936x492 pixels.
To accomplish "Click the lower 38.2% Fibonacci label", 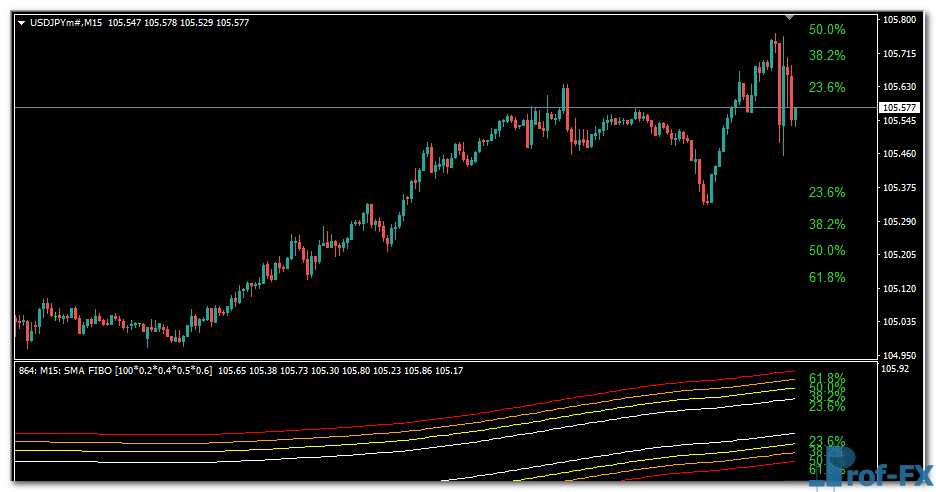I will [827, 224].
